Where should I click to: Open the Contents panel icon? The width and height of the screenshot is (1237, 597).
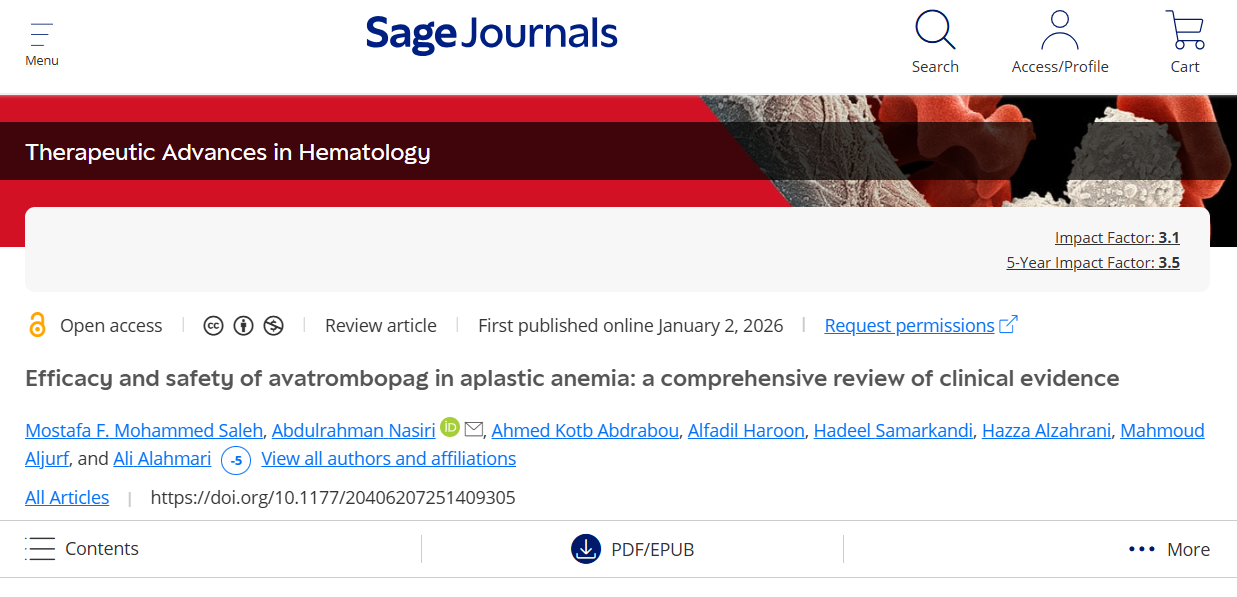(40, 548)
